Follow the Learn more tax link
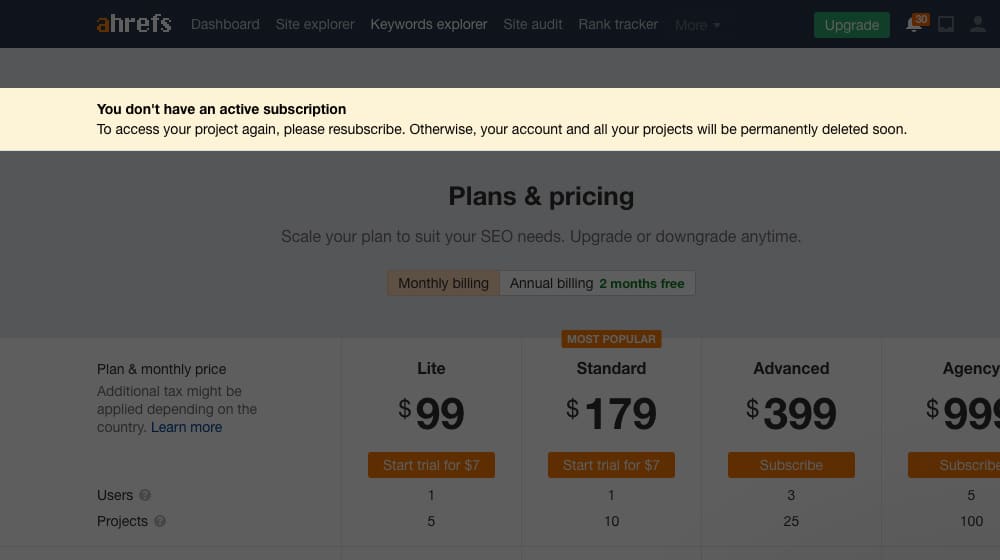 186,427
